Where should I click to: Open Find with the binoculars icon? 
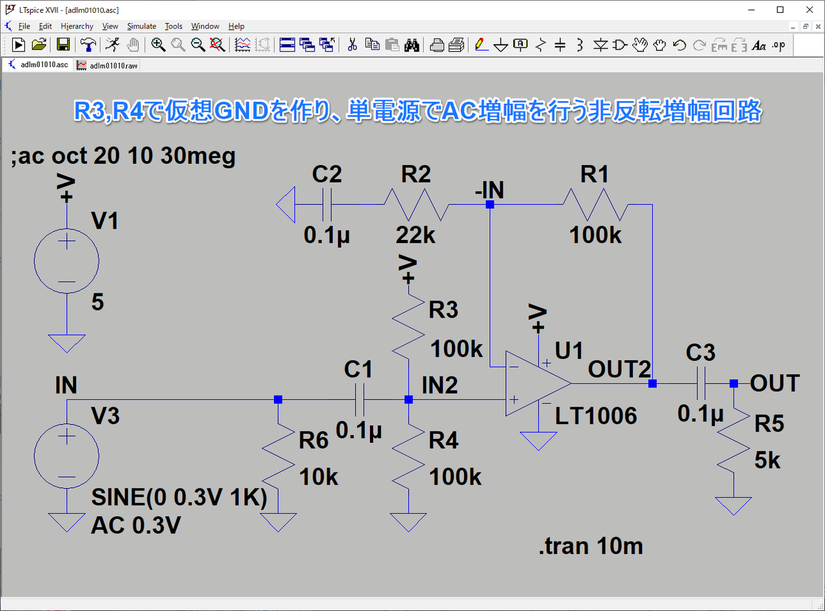412,45
